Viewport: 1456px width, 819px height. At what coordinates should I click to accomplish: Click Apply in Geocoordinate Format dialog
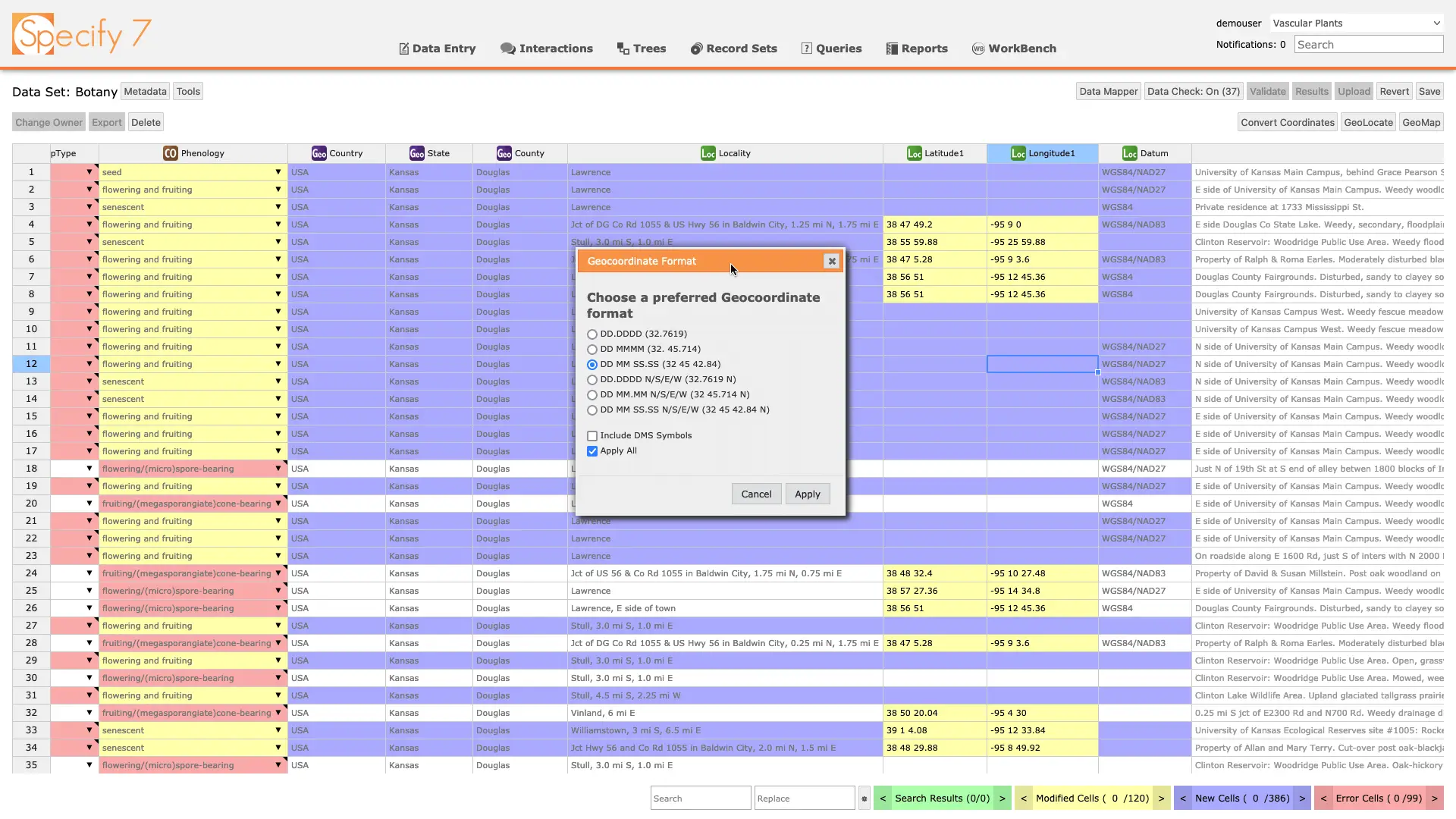click(x=807, y=494)
